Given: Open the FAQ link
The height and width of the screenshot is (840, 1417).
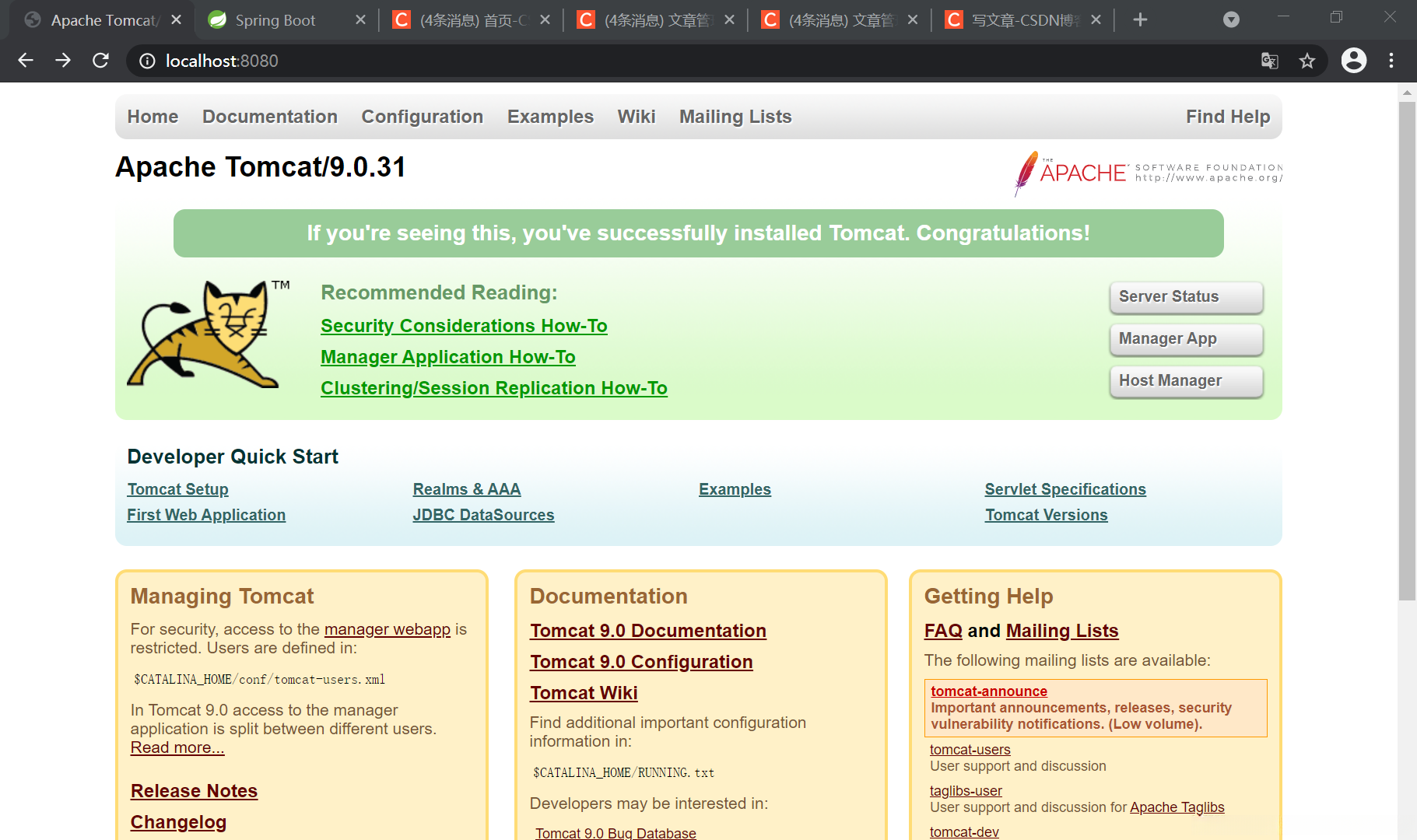Looking at the screenshot, I should point(943,631).
